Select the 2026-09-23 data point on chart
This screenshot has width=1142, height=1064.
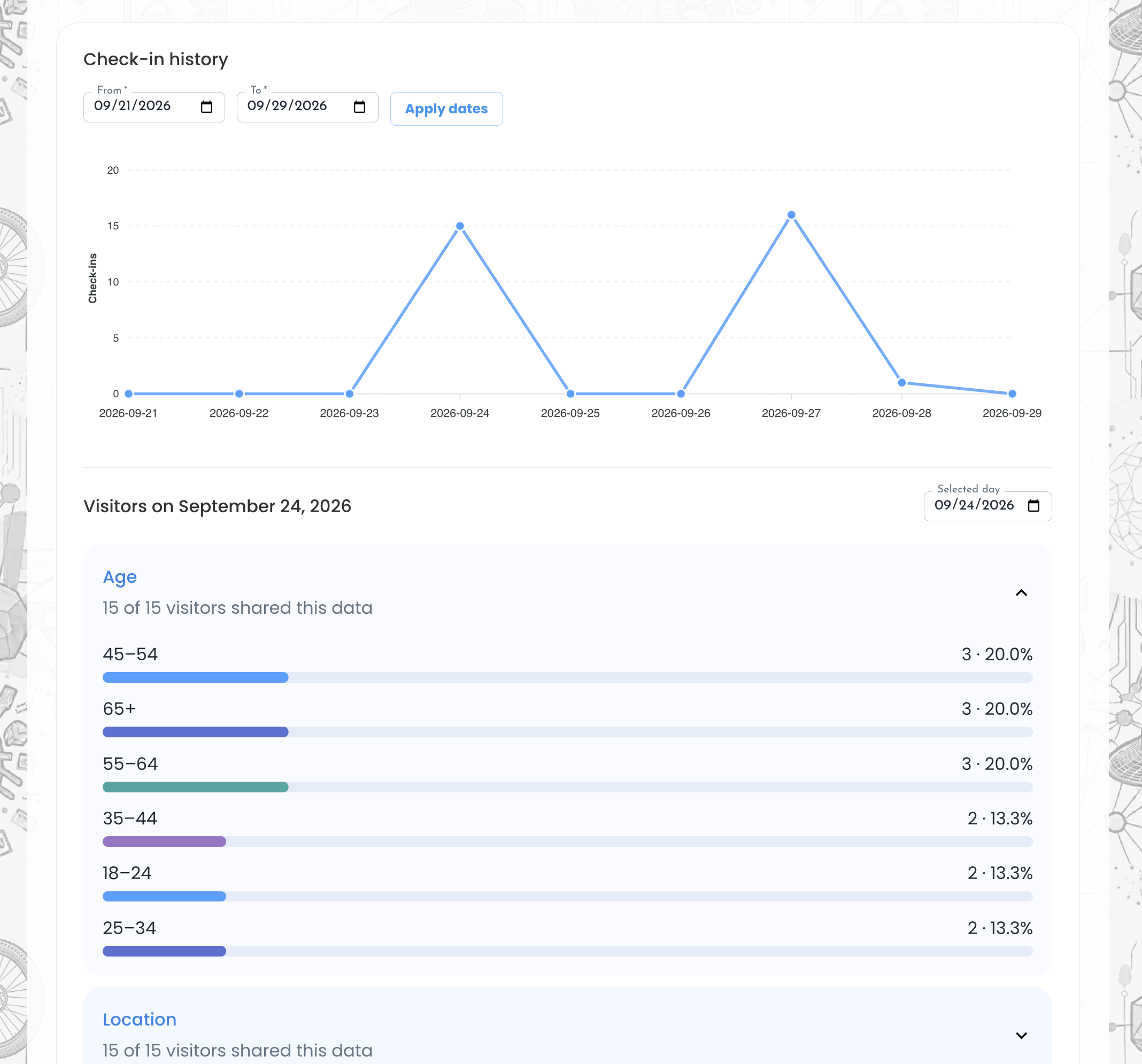(x=349, y=394)
